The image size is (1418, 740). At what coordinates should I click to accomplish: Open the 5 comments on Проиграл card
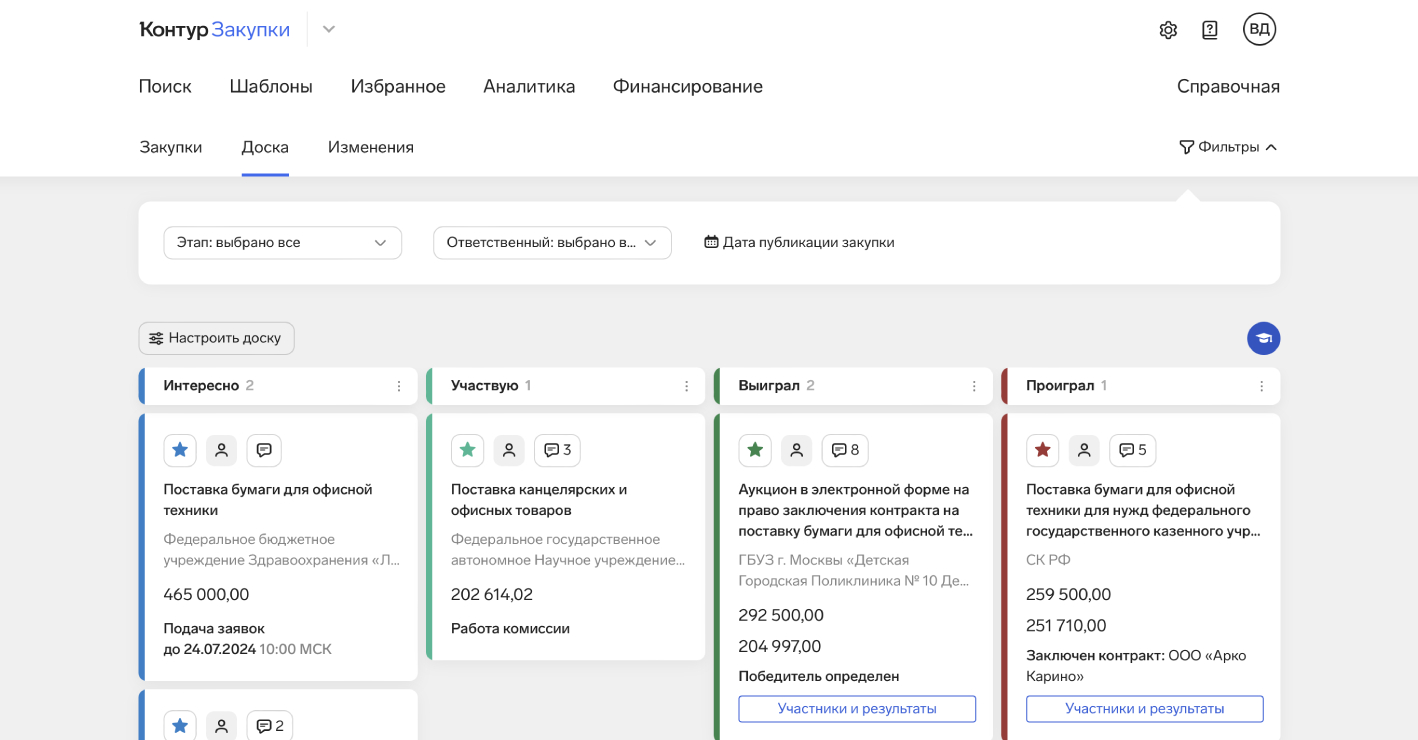coord(1132,450)
